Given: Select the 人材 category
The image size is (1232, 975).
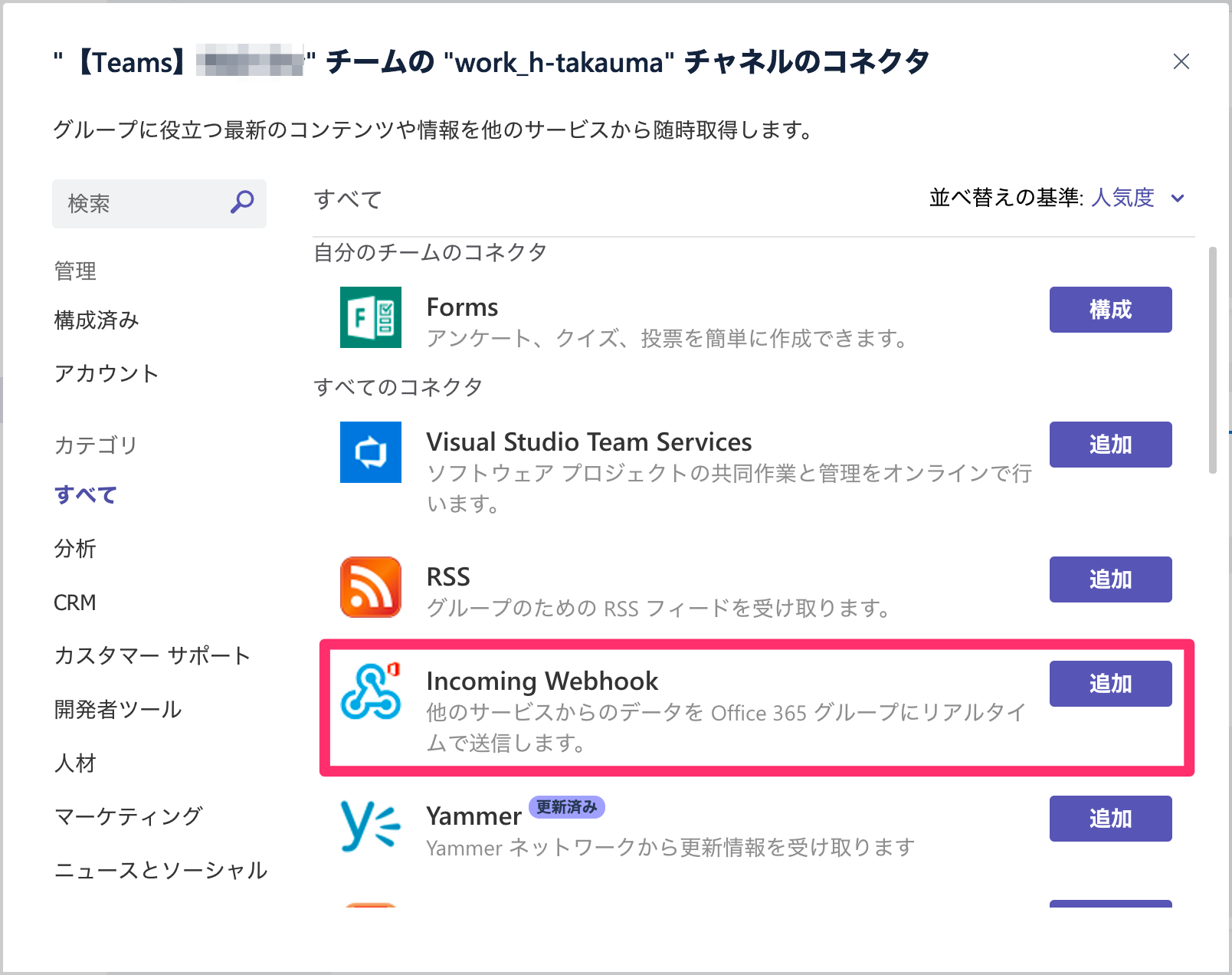Looking at the screenshot, I should (x=75, y=763).
